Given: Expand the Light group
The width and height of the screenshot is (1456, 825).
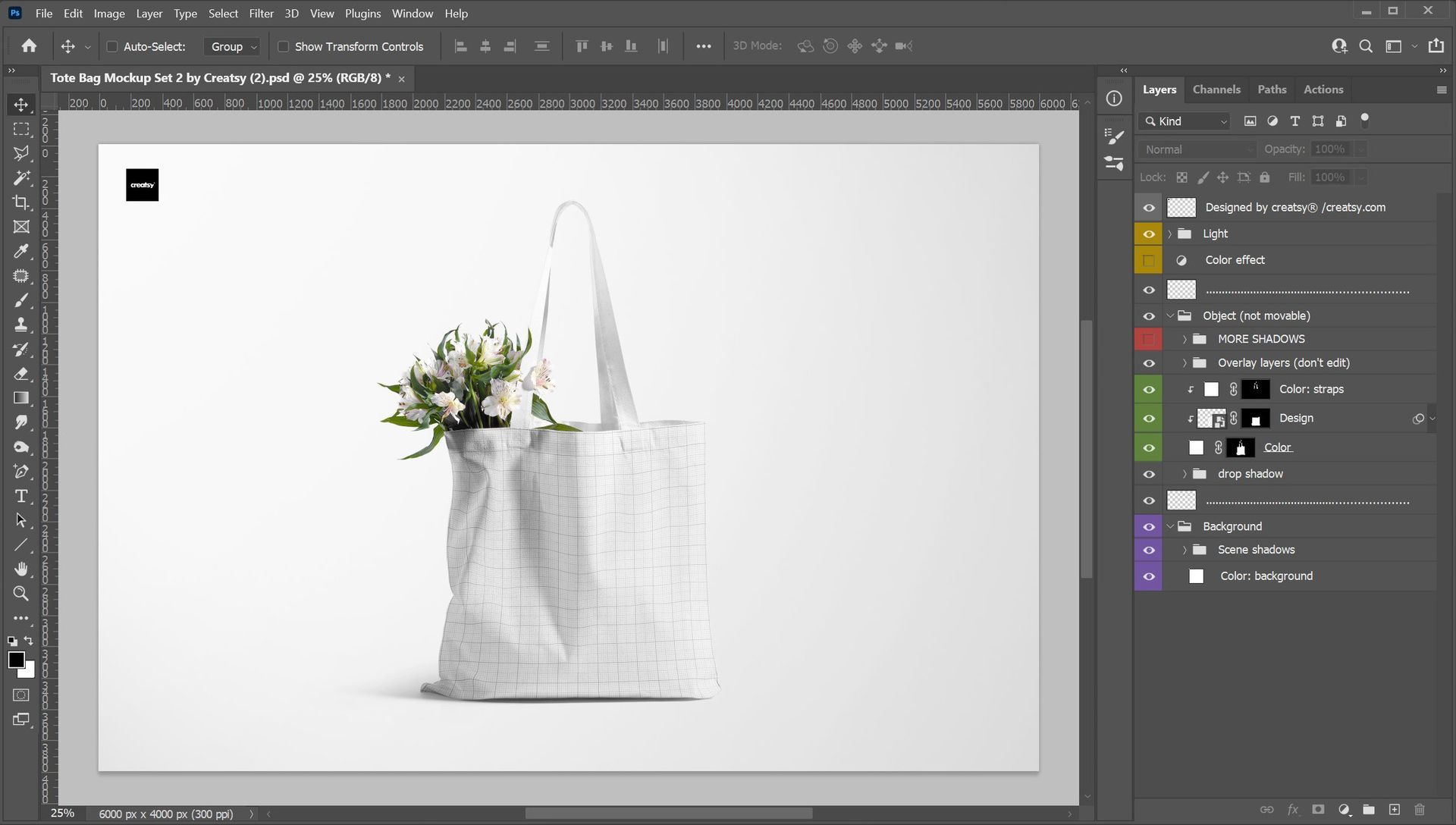Looking at the screenshot, I should pos(1169,234).
